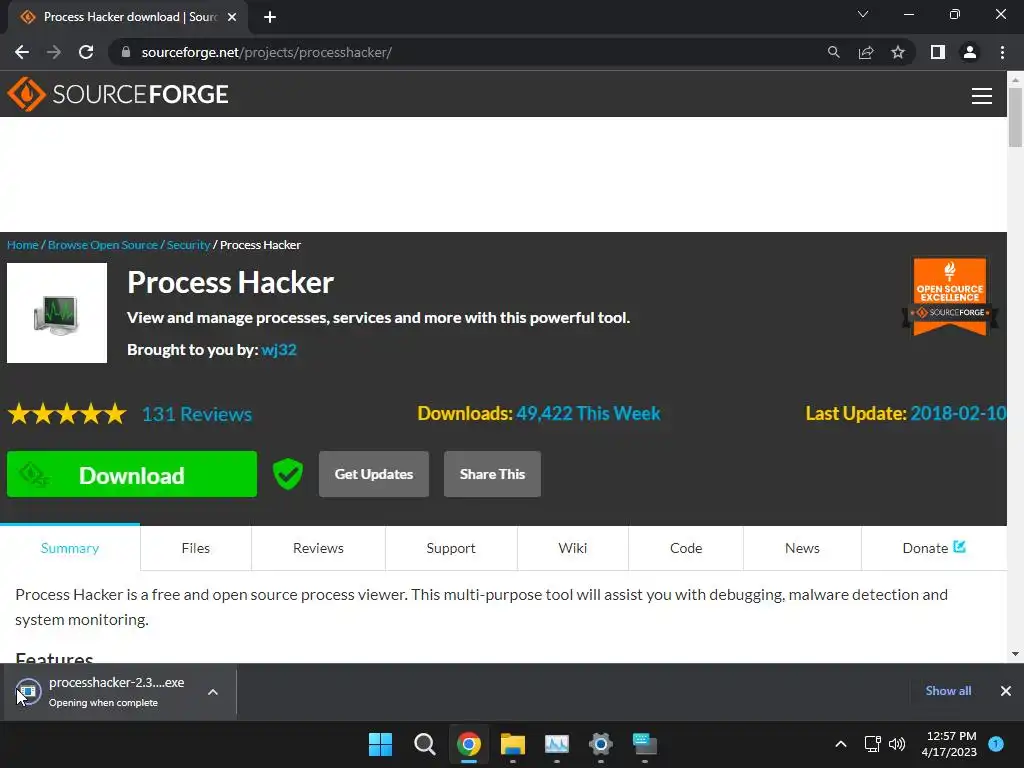Open the News tab

[802, 548]
